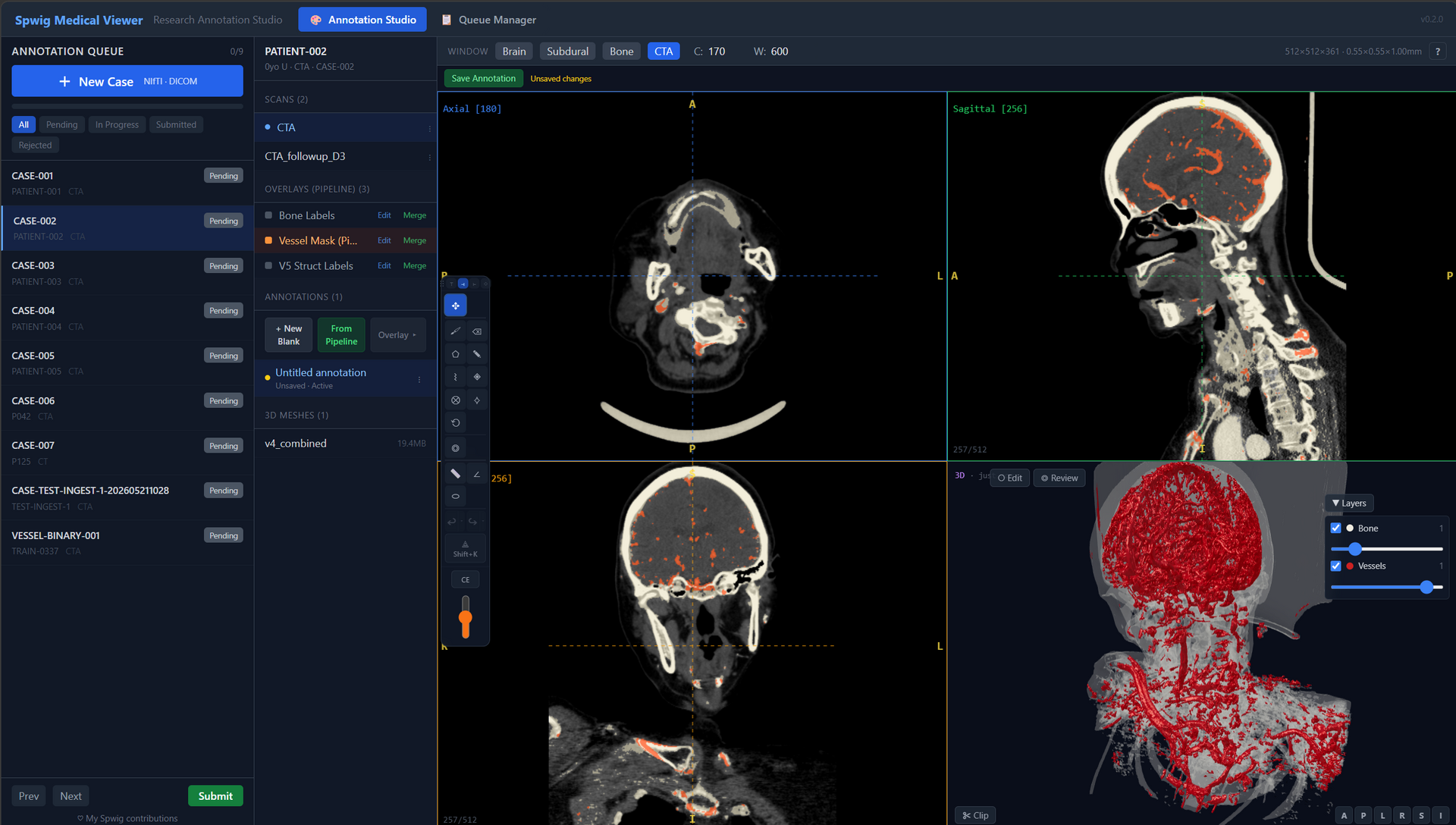The width and height of the screenshot is (1456, 825).
Task: Select the paint brush tool
Action: point(455,331)
